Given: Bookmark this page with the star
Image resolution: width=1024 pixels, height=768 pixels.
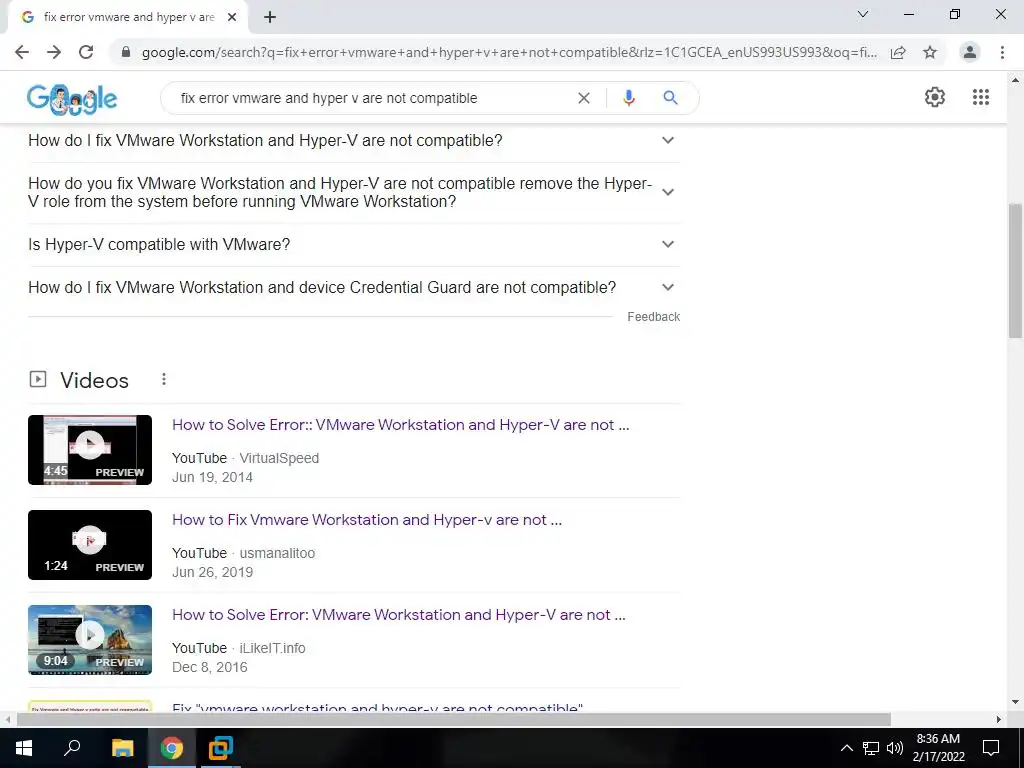Looking at the screenshot, I should pos(930,52).
